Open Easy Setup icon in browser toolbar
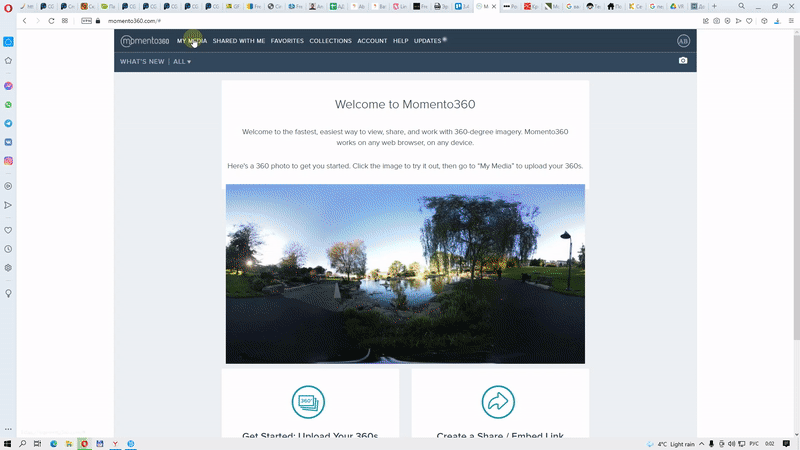Viewport: 800px width, 450px height. coord(791,21)
